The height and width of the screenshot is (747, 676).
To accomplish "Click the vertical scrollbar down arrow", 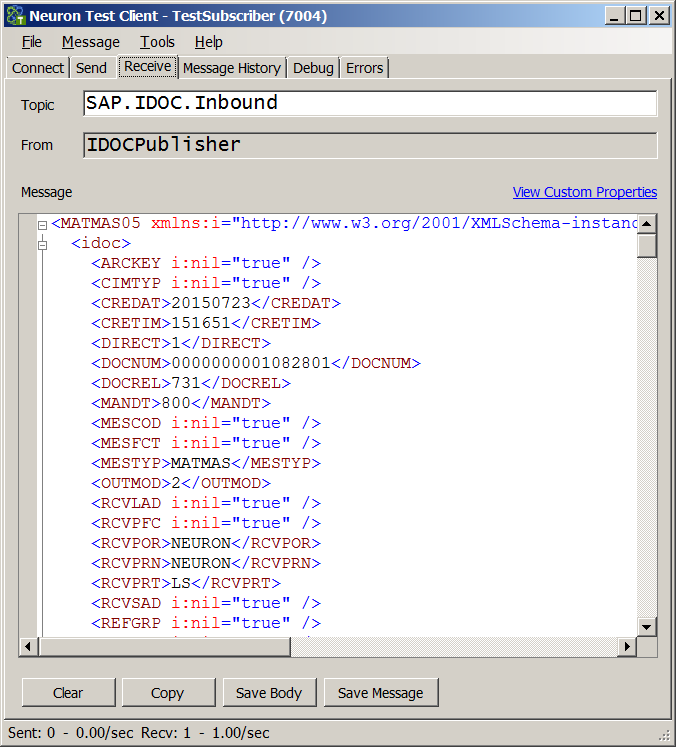I will [x=646, y=626].
